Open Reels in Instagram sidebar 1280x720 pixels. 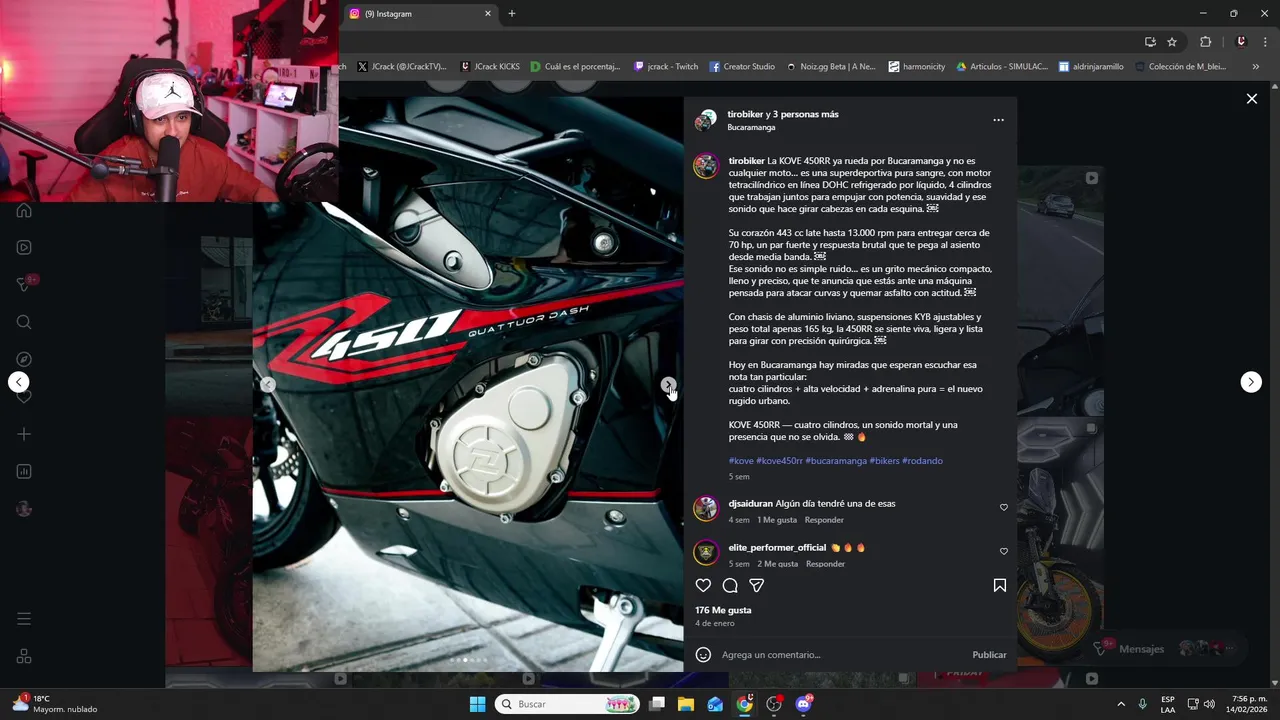tap(24, 247)
